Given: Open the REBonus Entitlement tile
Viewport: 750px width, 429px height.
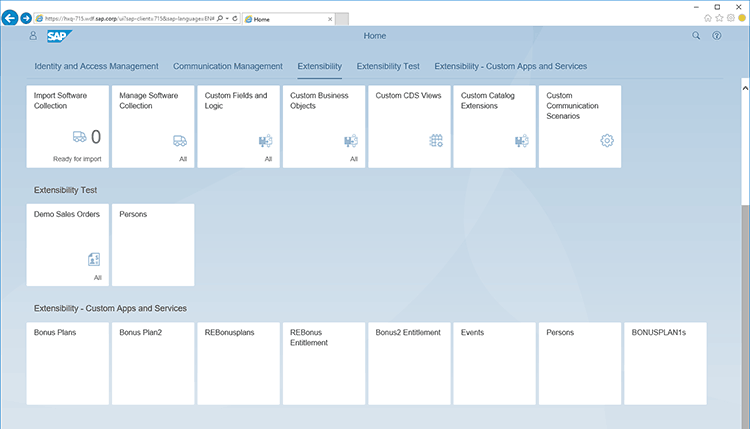Looking at the screenshot, I should click(324, 363).
